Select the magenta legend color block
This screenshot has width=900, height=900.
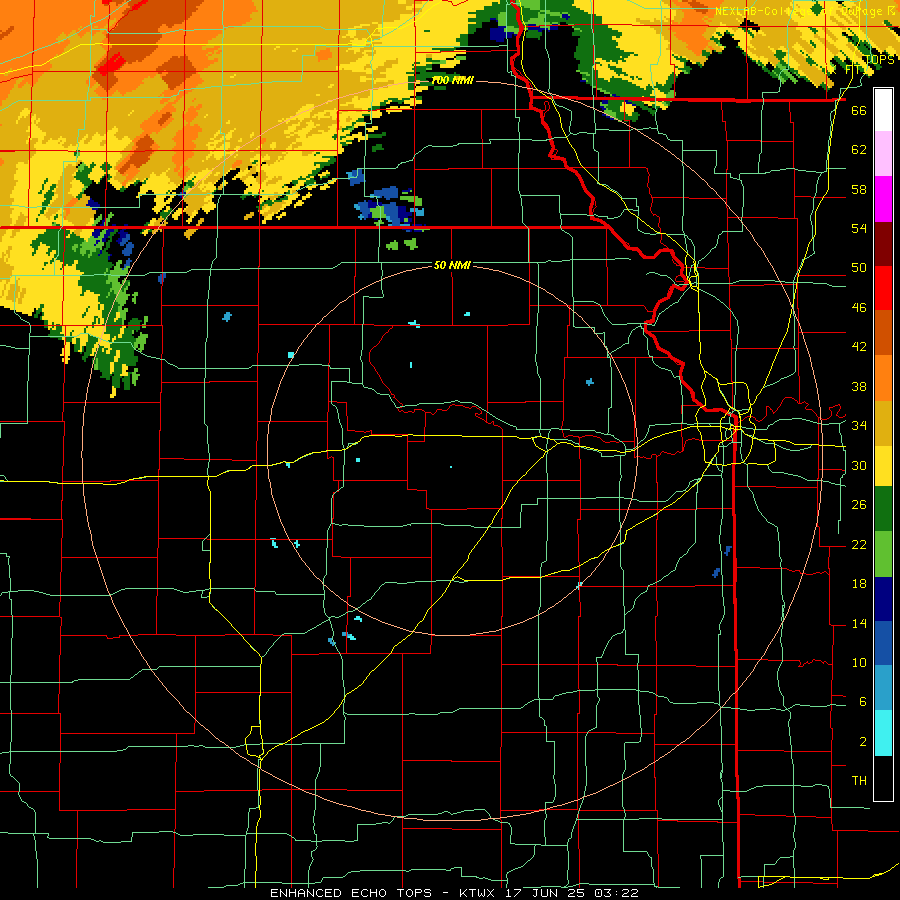883,199
